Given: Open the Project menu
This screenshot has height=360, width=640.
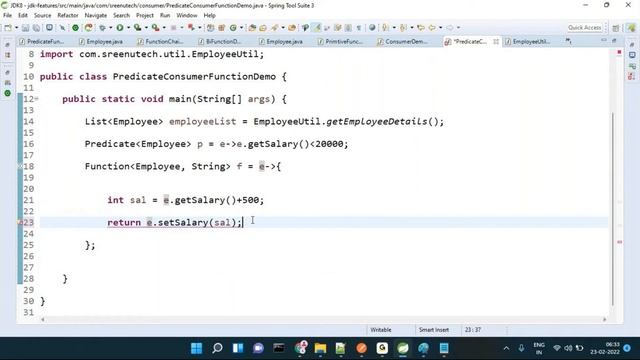Looking at the screenshot, I should point(144,16).
